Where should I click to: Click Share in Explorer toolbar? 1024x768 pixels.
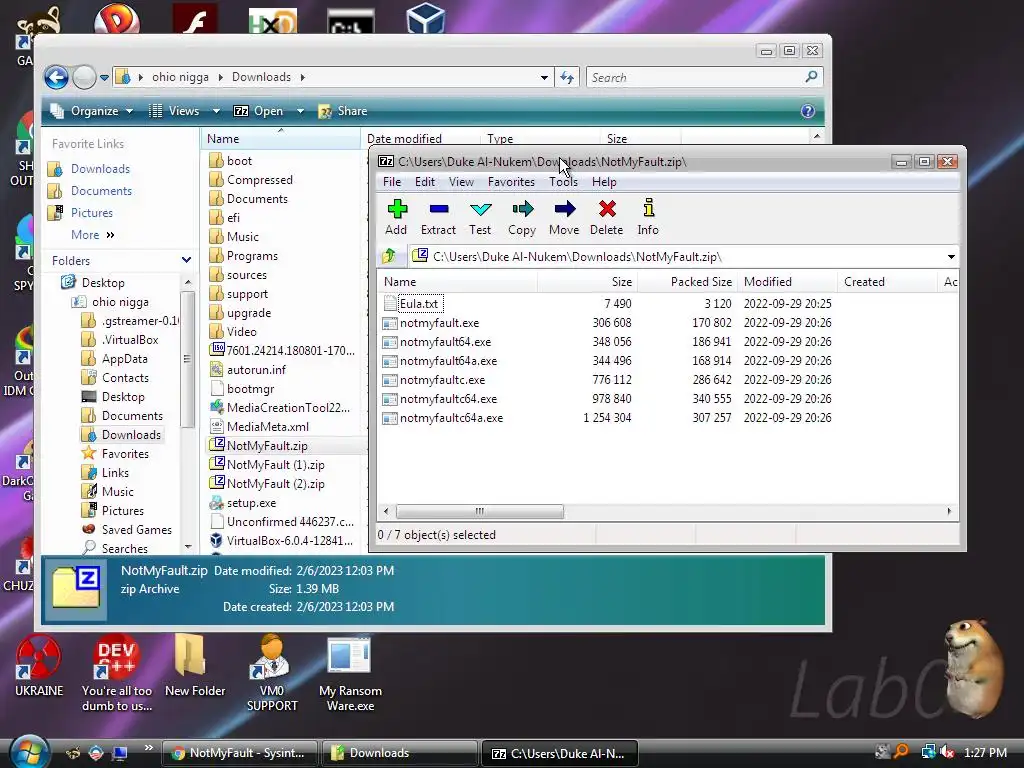(343, 111)
